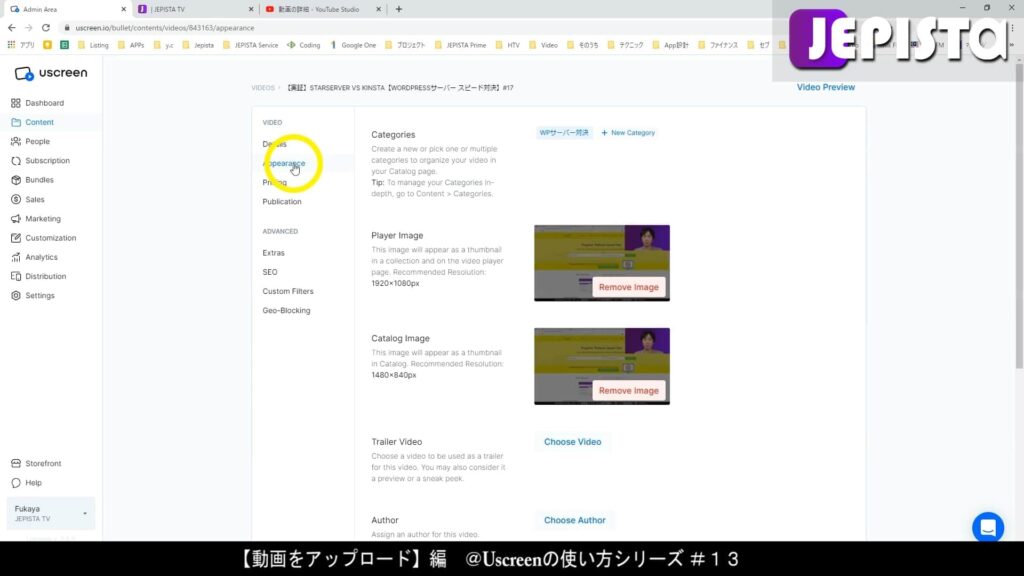Click the Uscreen logo
This screenshot has height=576, width=1024.
[x=51, y=73]
